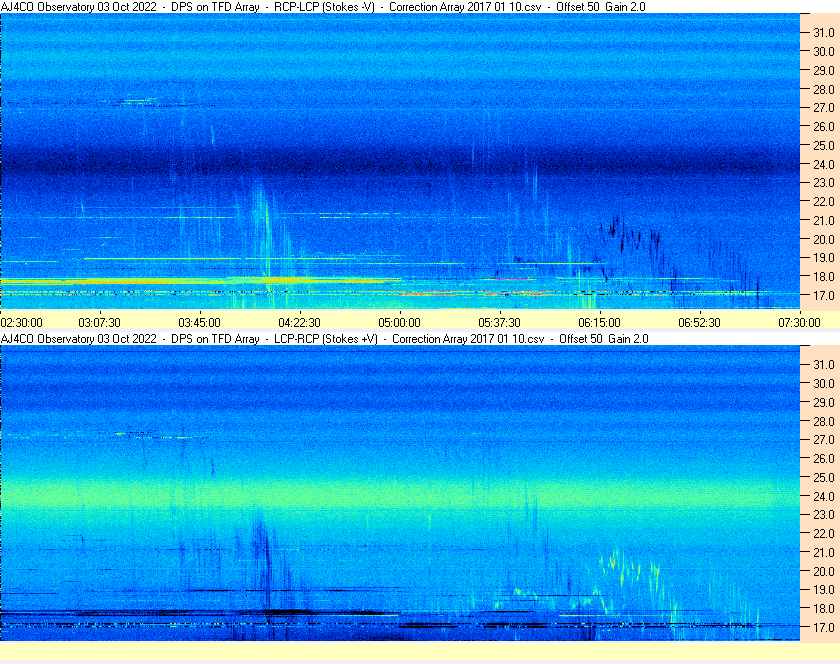Click the LCP-RCP (Stokes +V) title text
The image size is (840, 664).
[326, 339]
